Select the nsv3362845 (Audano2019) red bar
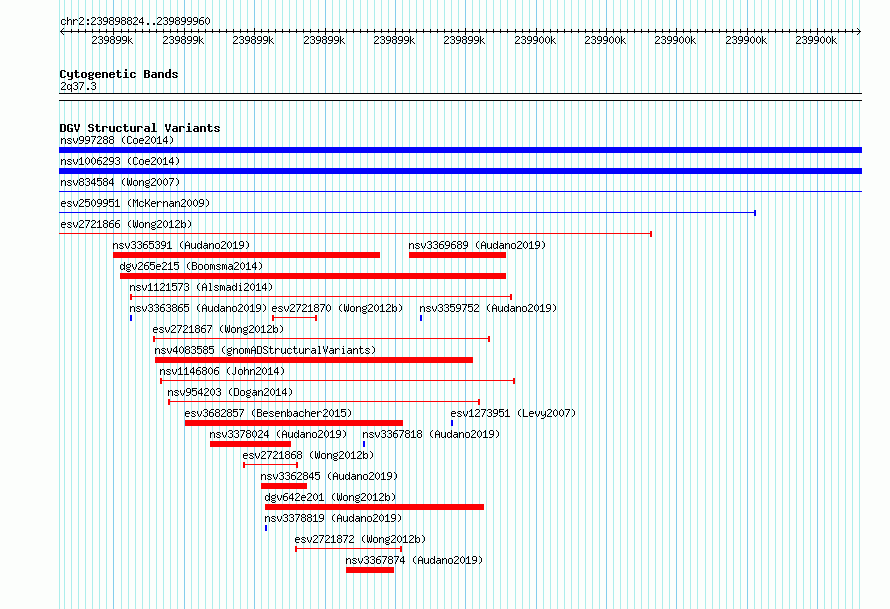 pyautogui.click(x=284, y=486)
